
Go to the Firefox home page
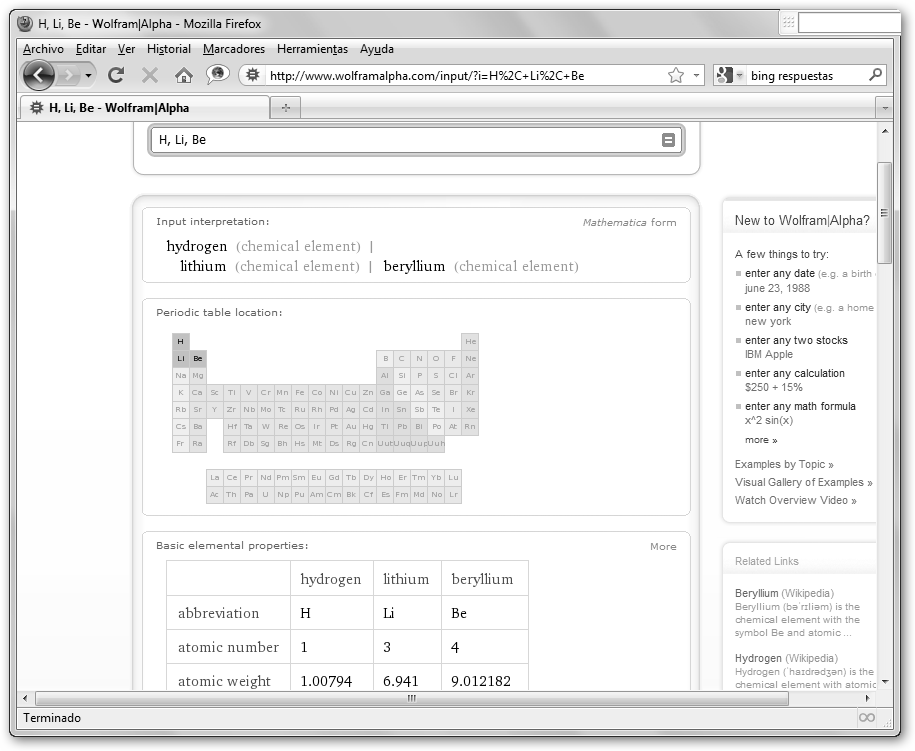click(x=183, y=75)
